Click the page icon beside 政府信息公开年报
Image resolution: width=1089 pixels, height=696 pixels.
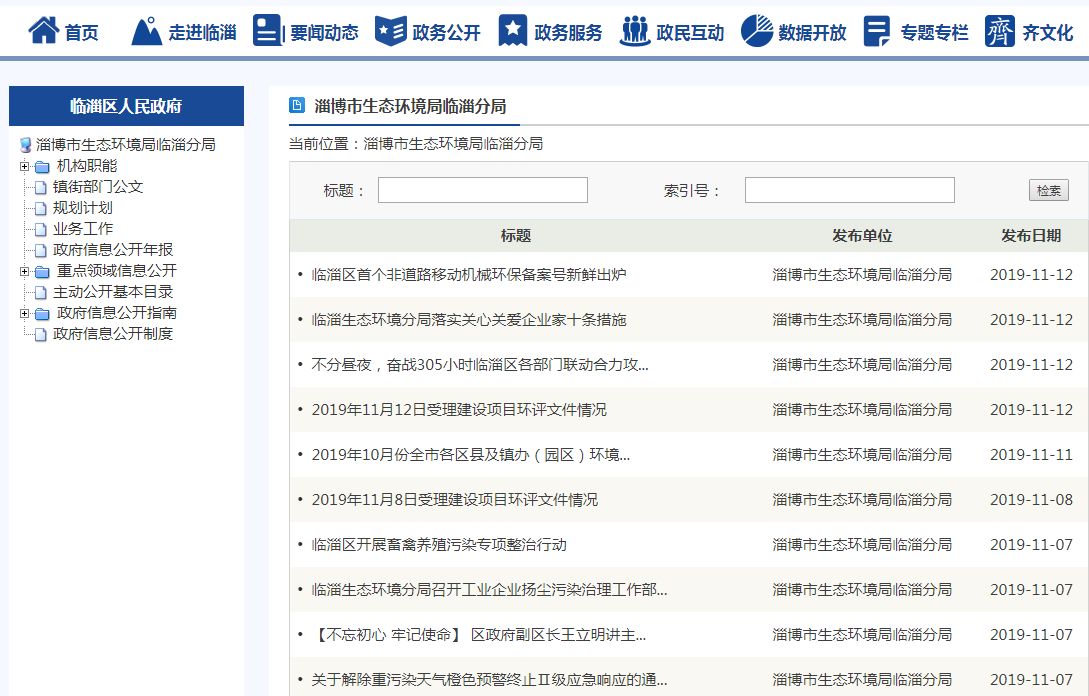(40, 250)
